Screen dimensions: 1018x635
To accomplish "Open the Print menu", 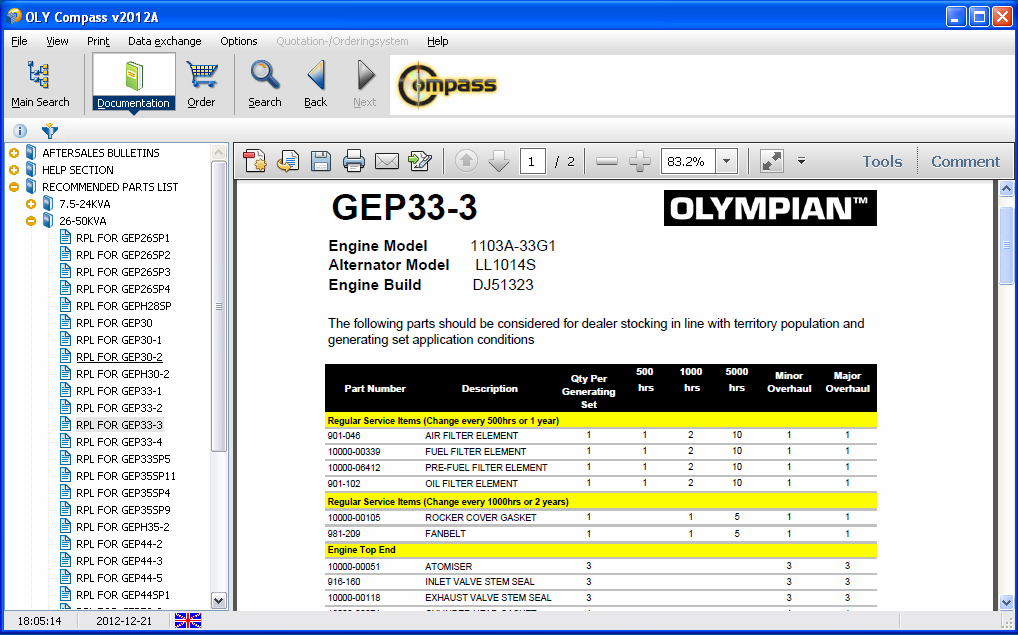I will click(98, 41).
